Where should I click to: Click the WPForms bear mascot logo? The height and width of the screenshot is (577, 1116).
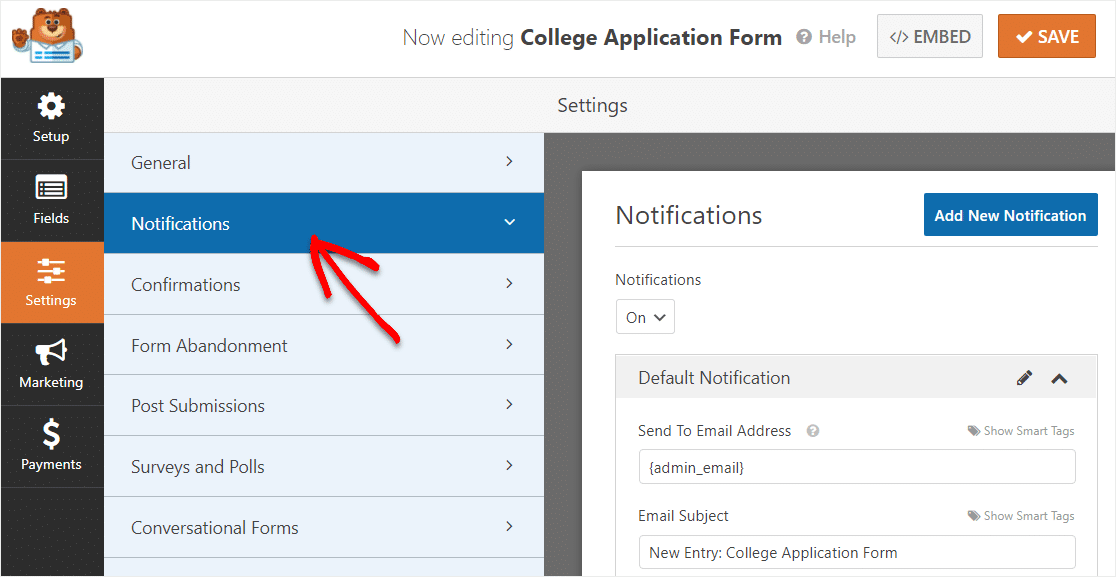[x=48, y=36]
